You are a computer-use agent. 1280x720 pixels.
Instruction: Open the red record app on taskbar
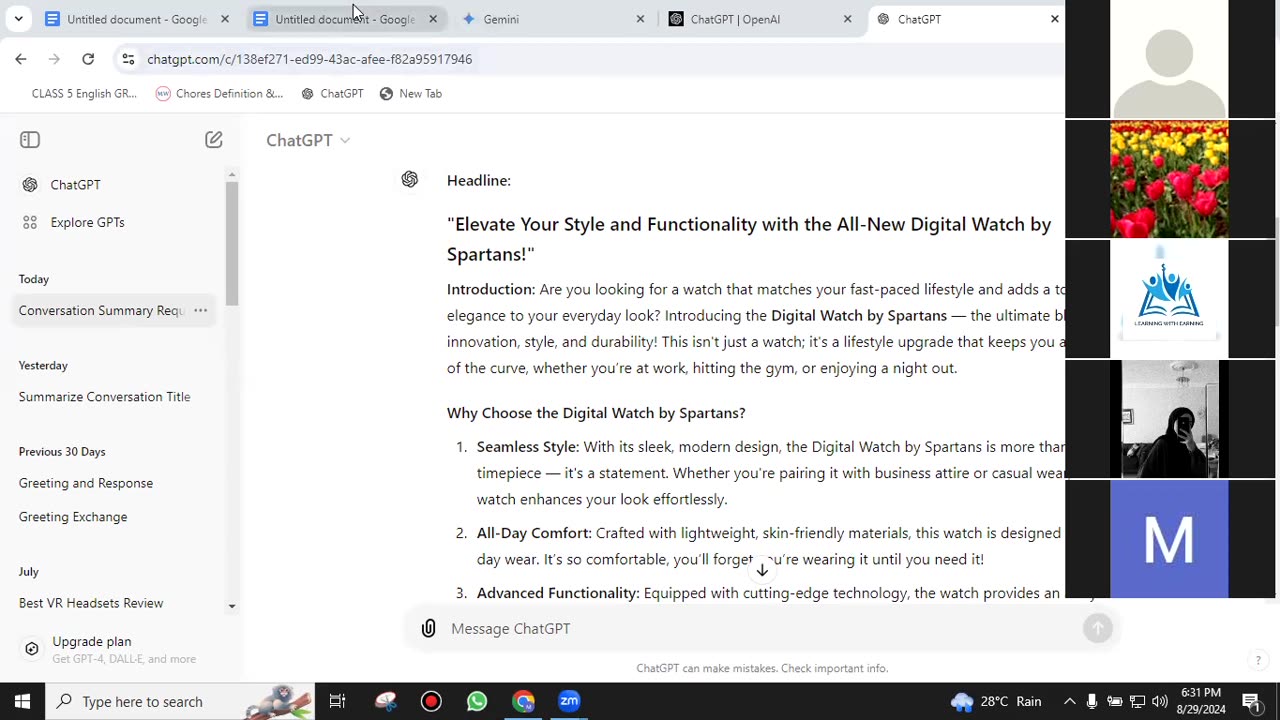pos(431,701)
